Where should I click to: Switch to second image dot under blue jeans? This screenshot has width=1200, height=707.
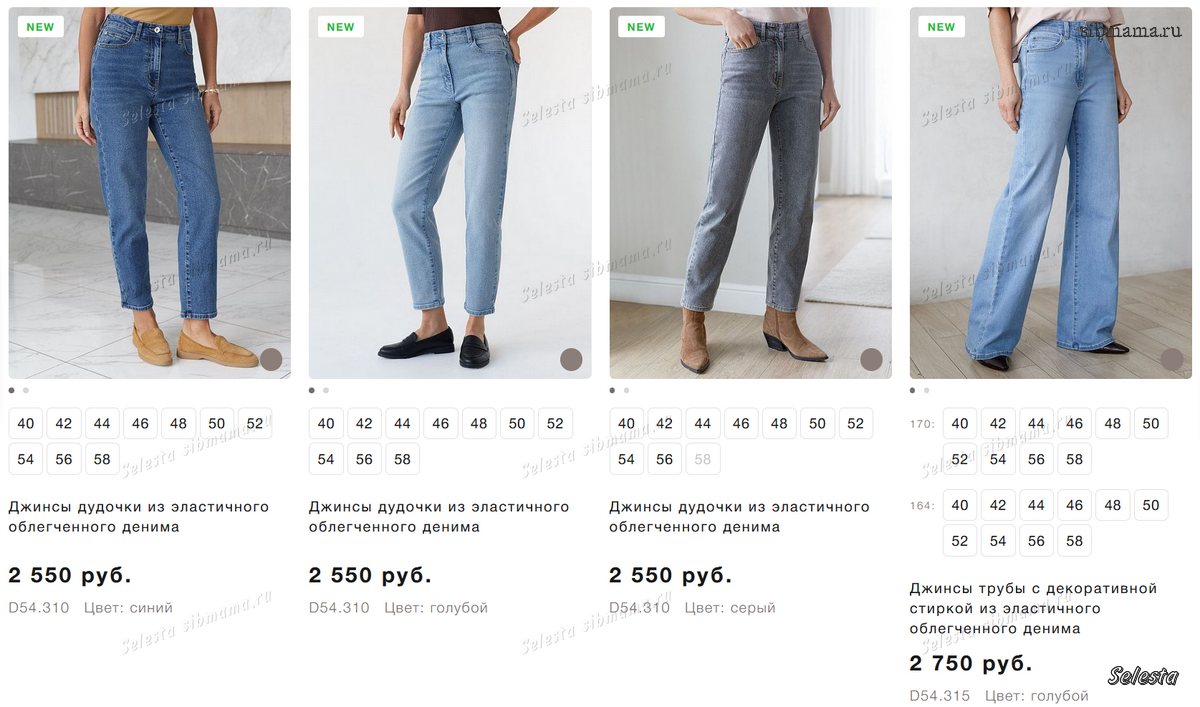click(x=26, y=390)
